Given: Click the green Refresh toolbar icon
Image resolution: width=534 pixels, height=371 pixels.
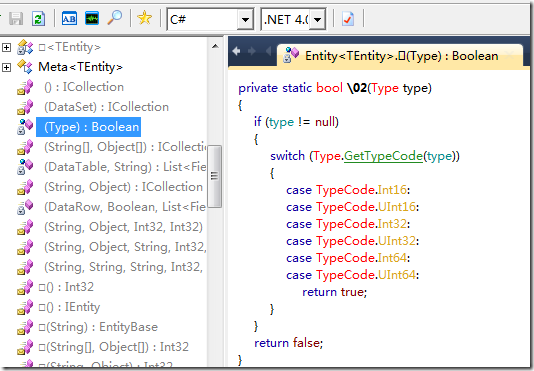Looking at the screenshot, I should click(38, 18).
